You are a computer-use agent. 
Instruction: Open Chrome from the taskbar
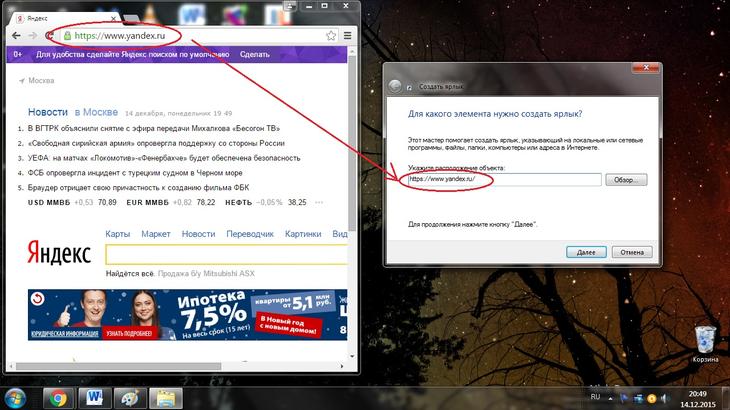(x=59, y=399)
